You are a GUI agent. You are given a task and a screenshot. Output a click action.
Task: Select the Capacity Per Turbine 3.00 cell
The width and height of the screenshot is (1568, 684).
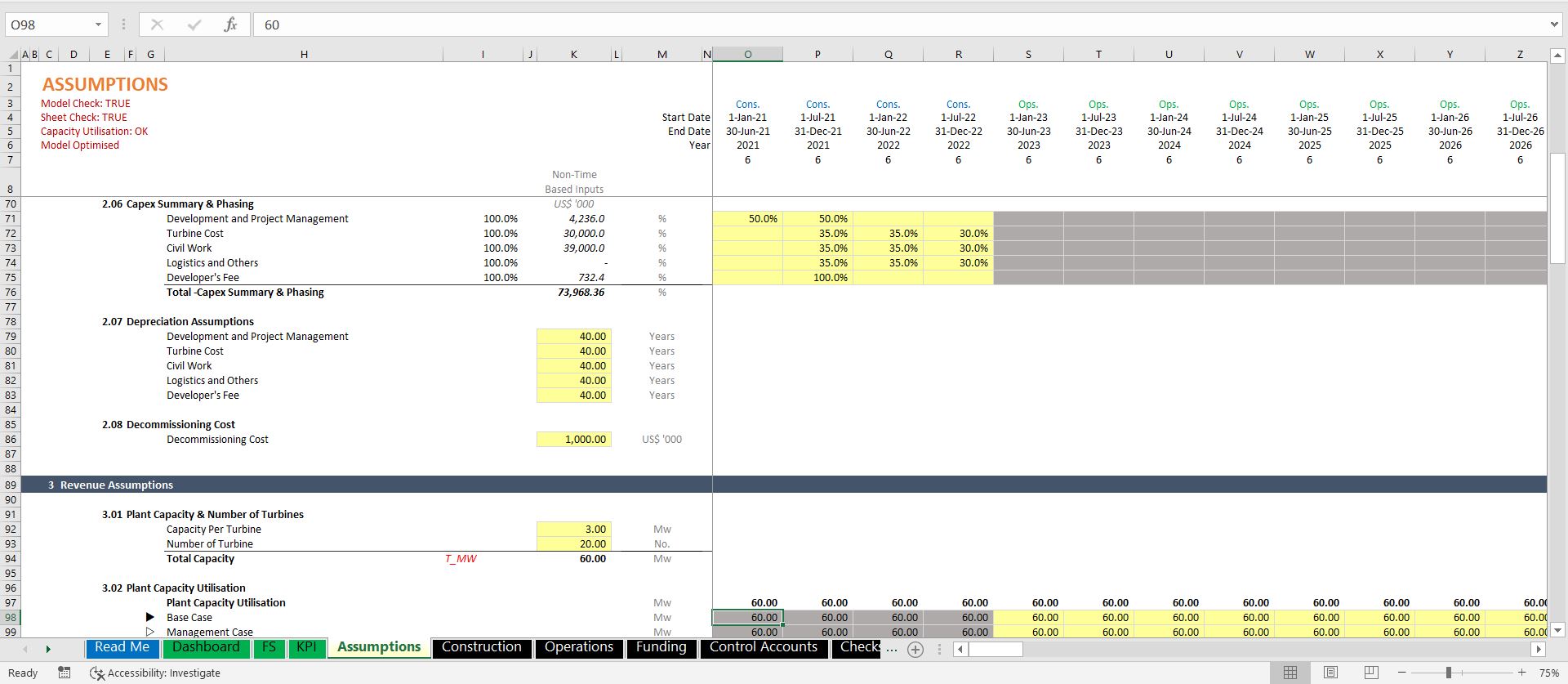pos(574,529)
